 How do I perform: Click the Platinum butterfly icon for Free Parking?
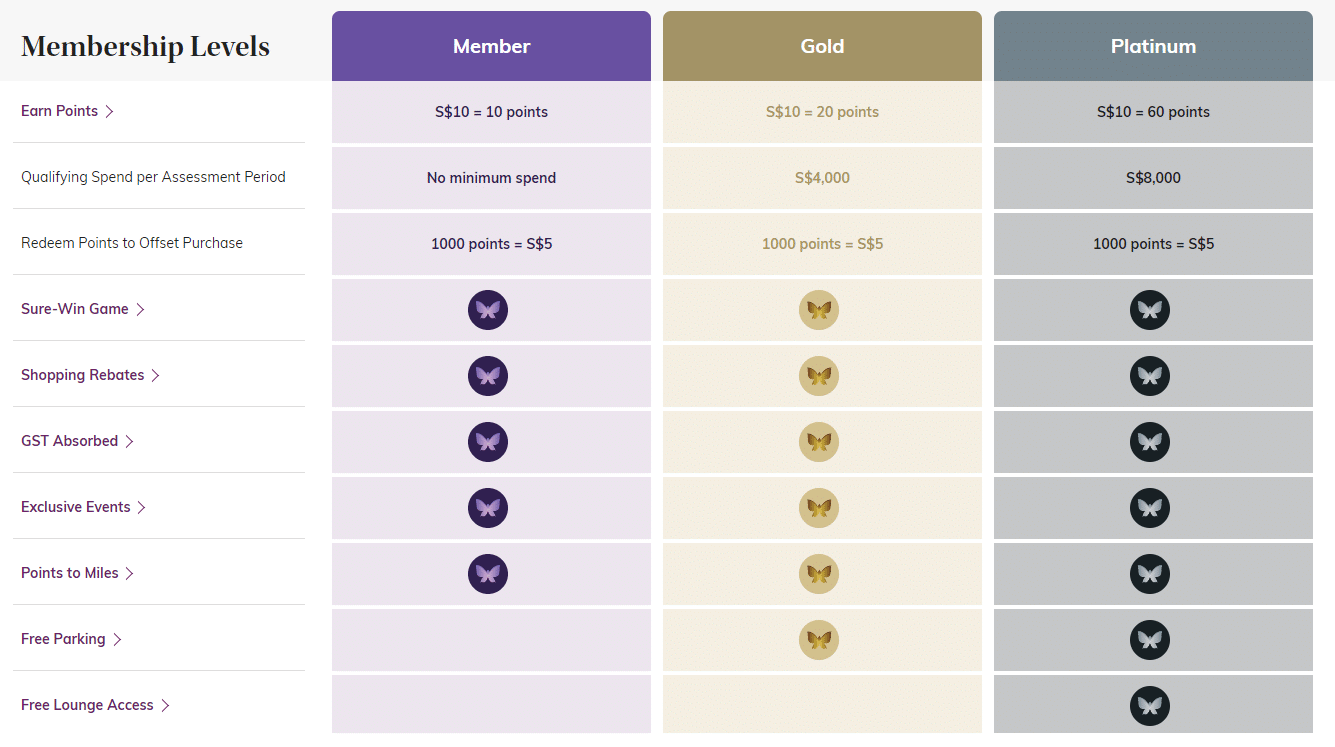click(x=1150, y=640)
